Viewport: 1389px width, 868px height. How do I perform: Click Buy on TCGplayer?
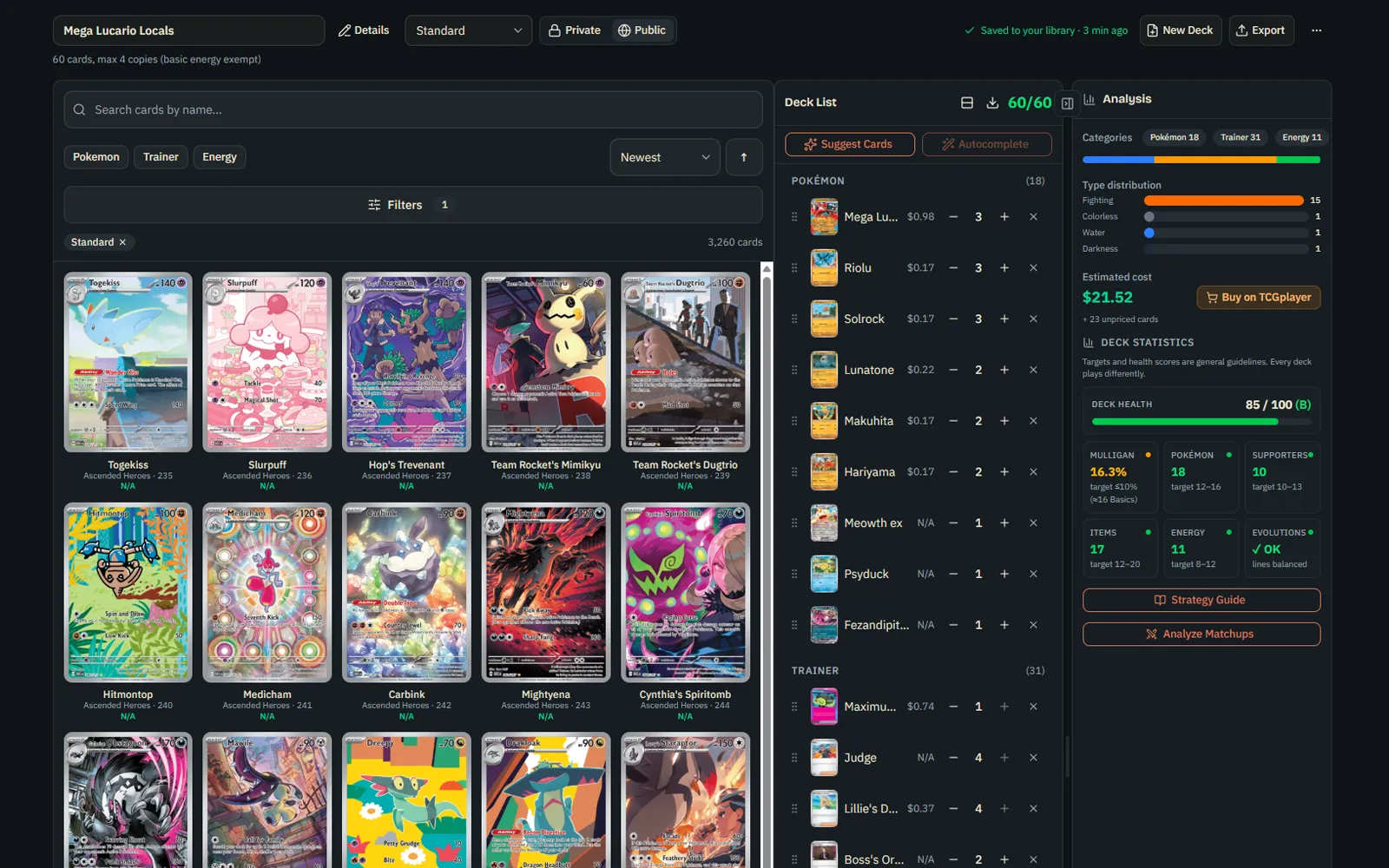(x=1259, y=297)
